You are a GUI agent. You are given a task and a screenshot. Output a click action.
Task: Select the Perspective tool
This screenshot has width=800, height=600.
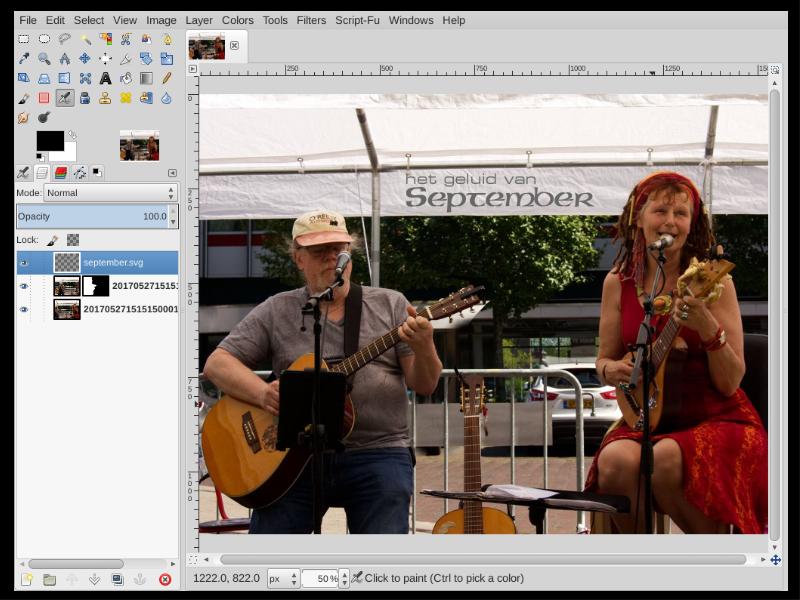click(44, 78)
